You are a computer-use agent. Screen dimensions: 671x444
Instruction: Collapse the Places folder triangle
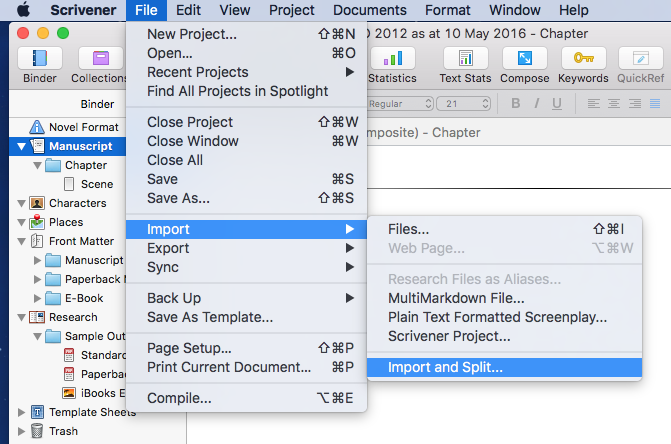coord(21,222)
